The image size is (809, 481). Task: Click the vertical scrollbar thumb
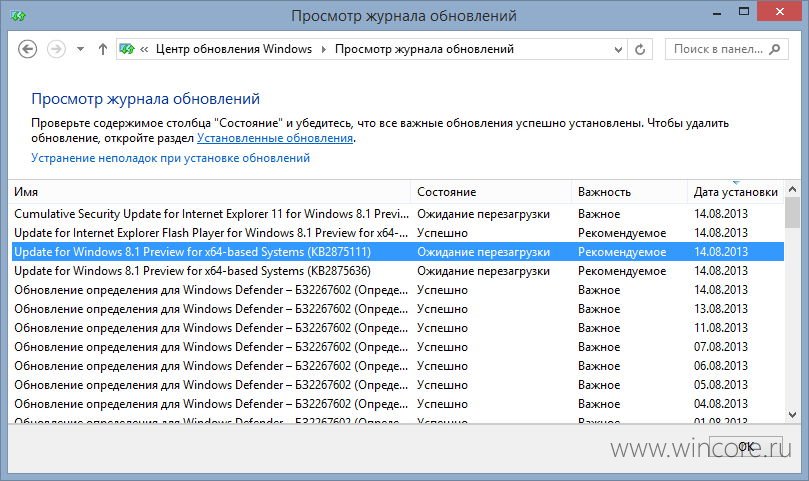(x=792, y=213)
